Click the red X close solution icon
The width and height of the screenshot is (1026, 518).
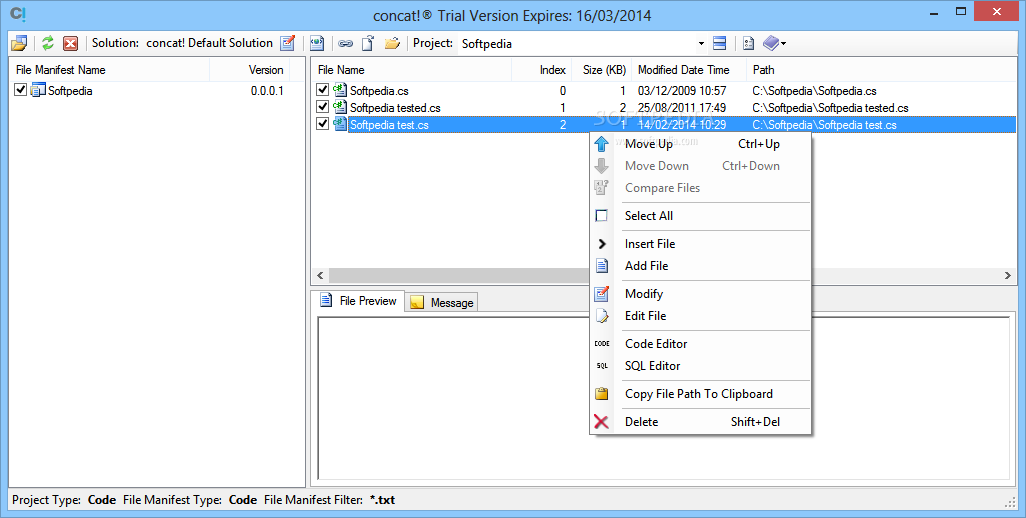pyautogui.click(x=70, y=44)
